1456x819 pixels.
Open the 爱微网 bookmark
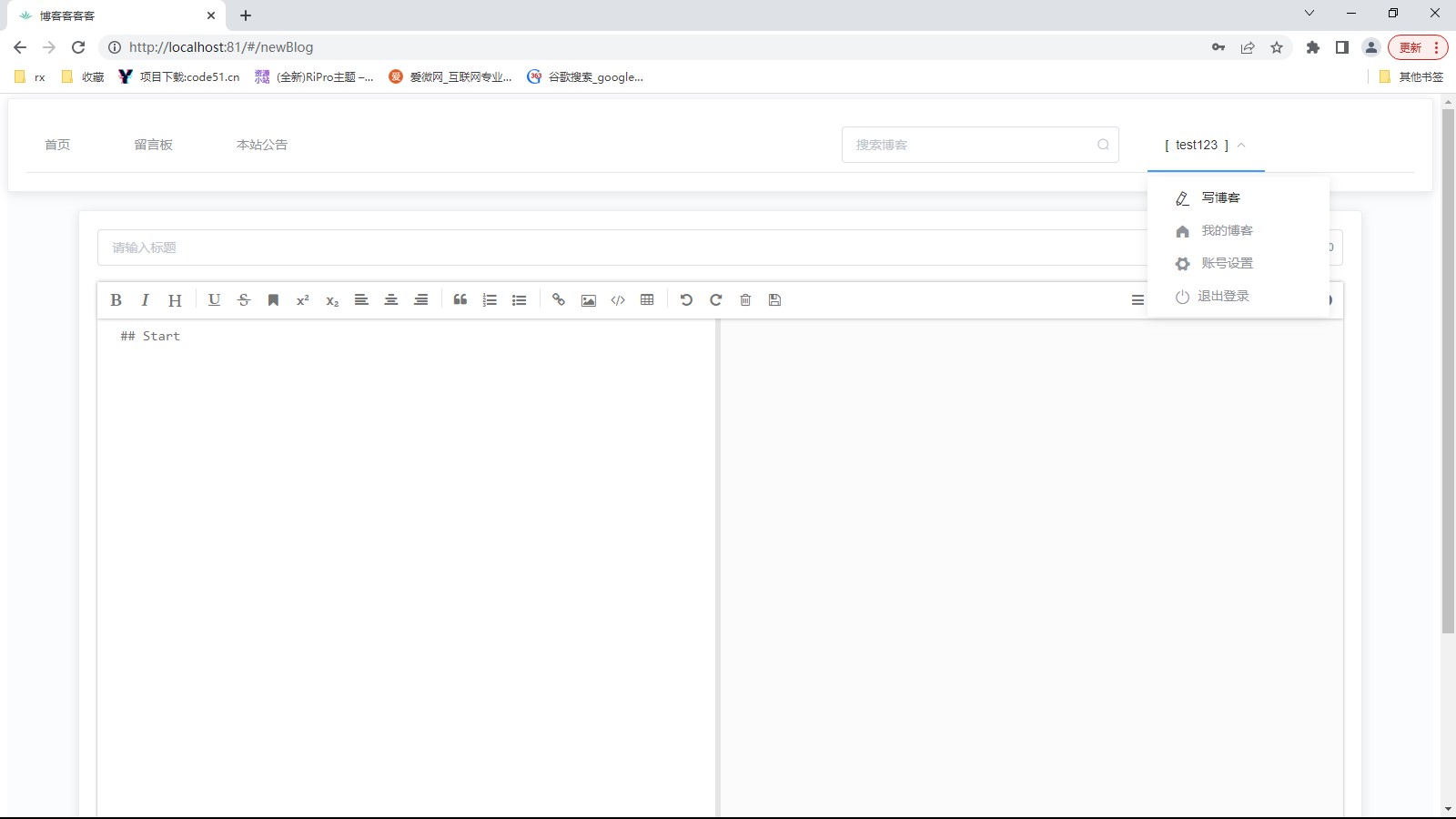(450, 77)
